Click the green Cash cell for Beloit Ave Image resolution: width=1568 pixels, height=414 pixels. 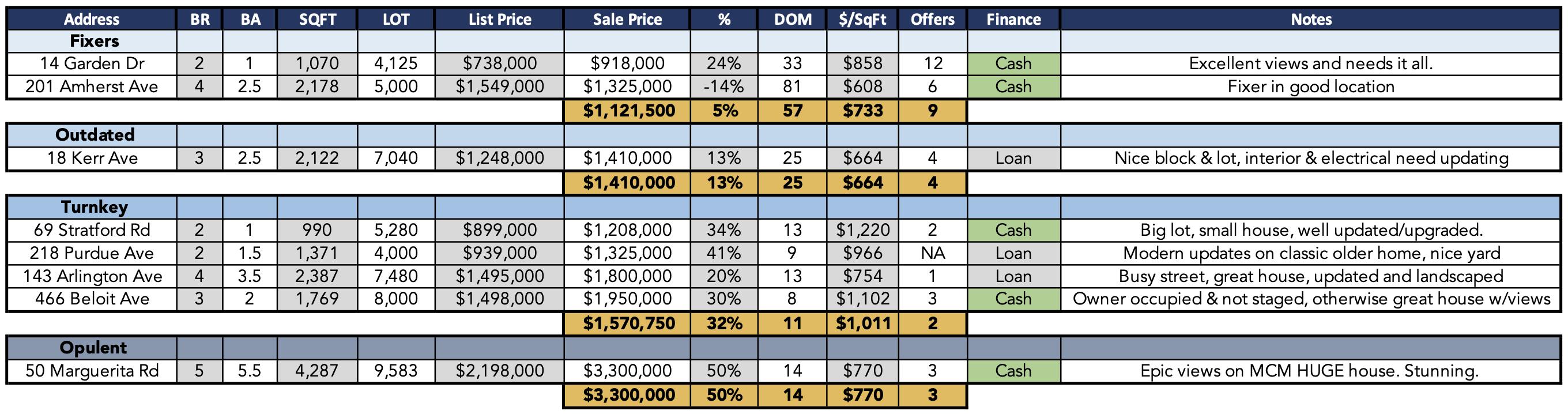pyautogui.click(x=1013, y=299)
